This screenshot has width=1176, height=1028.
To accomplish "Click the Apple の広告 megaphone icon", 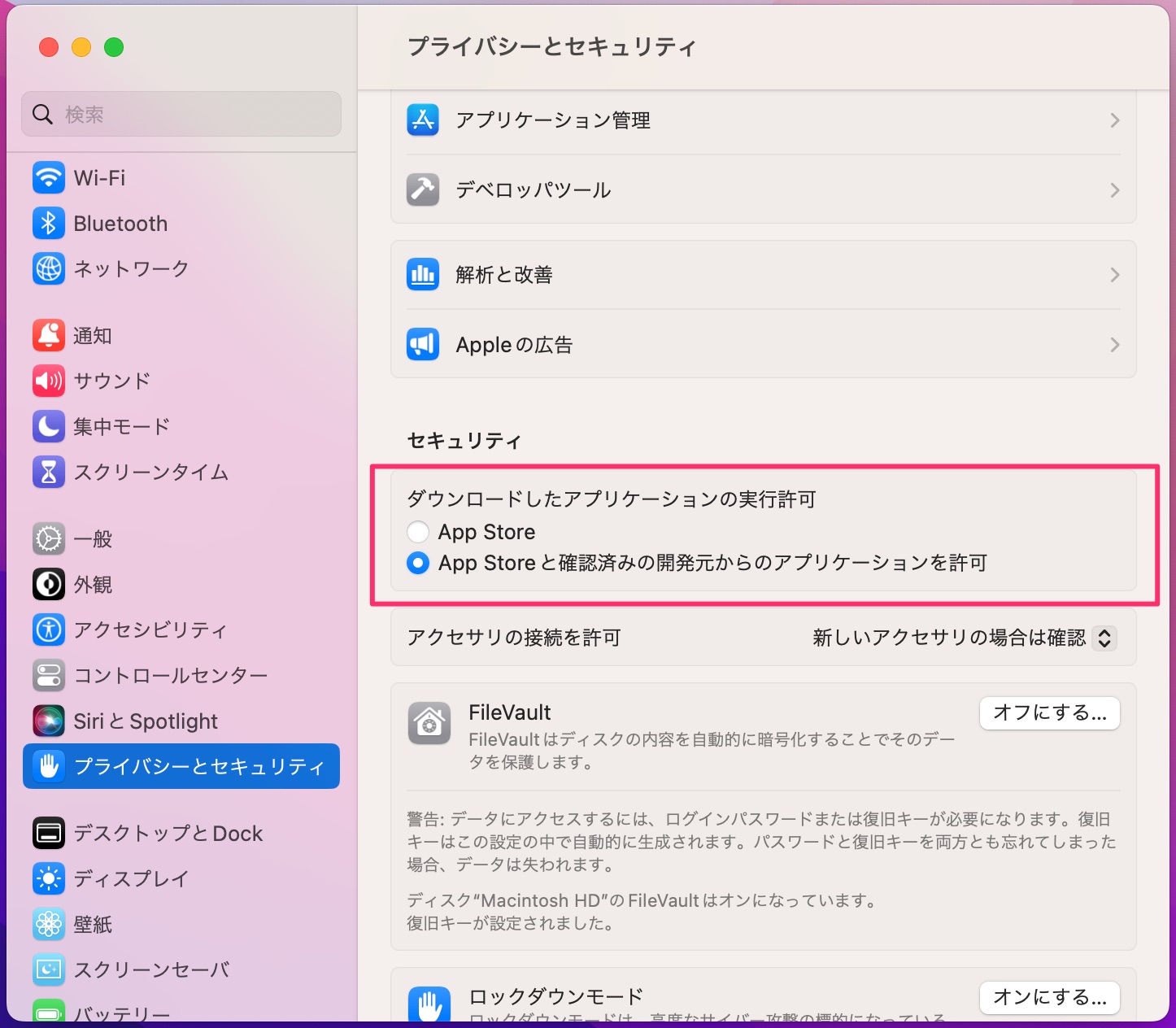I will pyautogui.click(x=423, y=345).
